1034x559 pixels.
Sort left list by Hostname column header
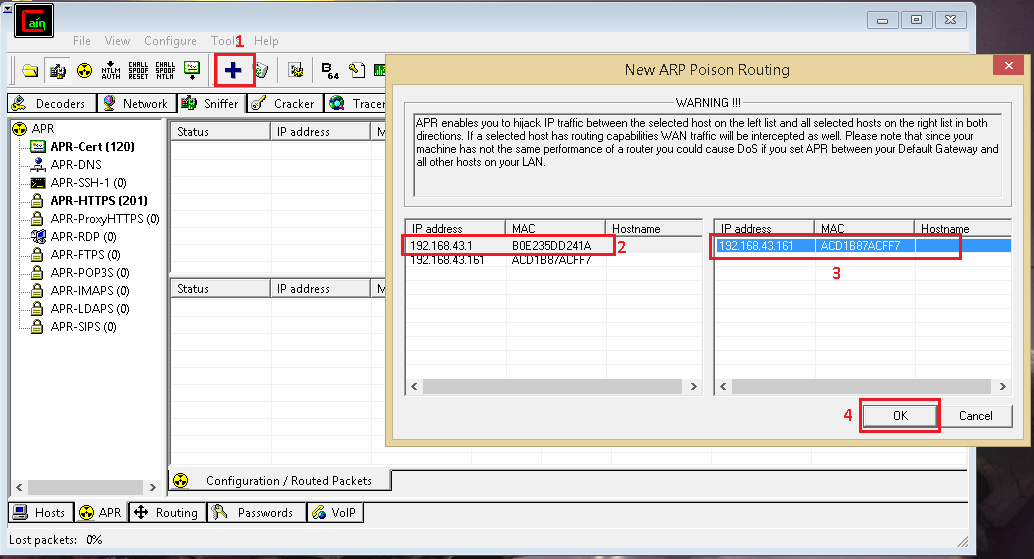(654, 229)
